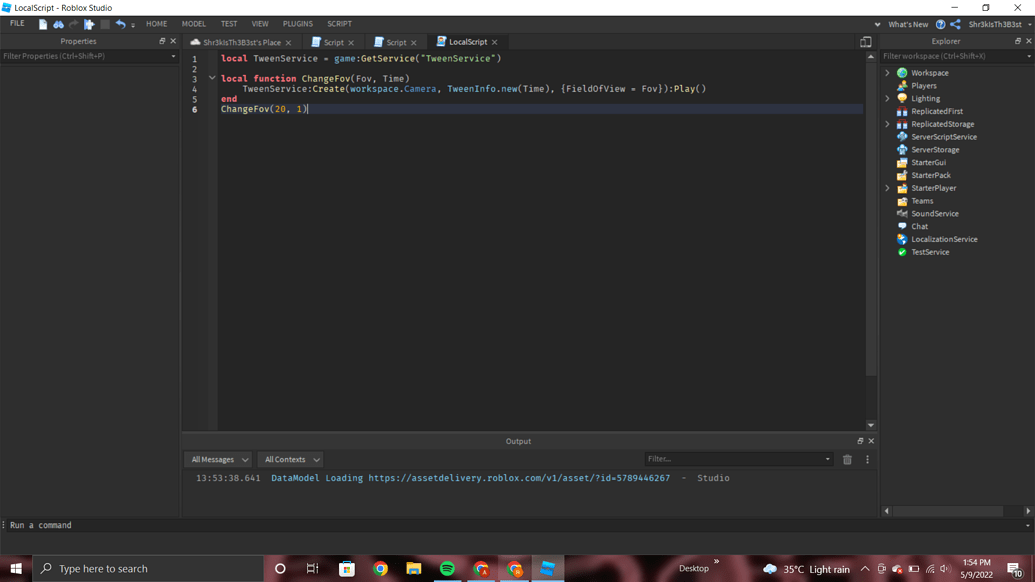
Task: Expand the StarterPlayer tree node
Action: tap(887, 188)
